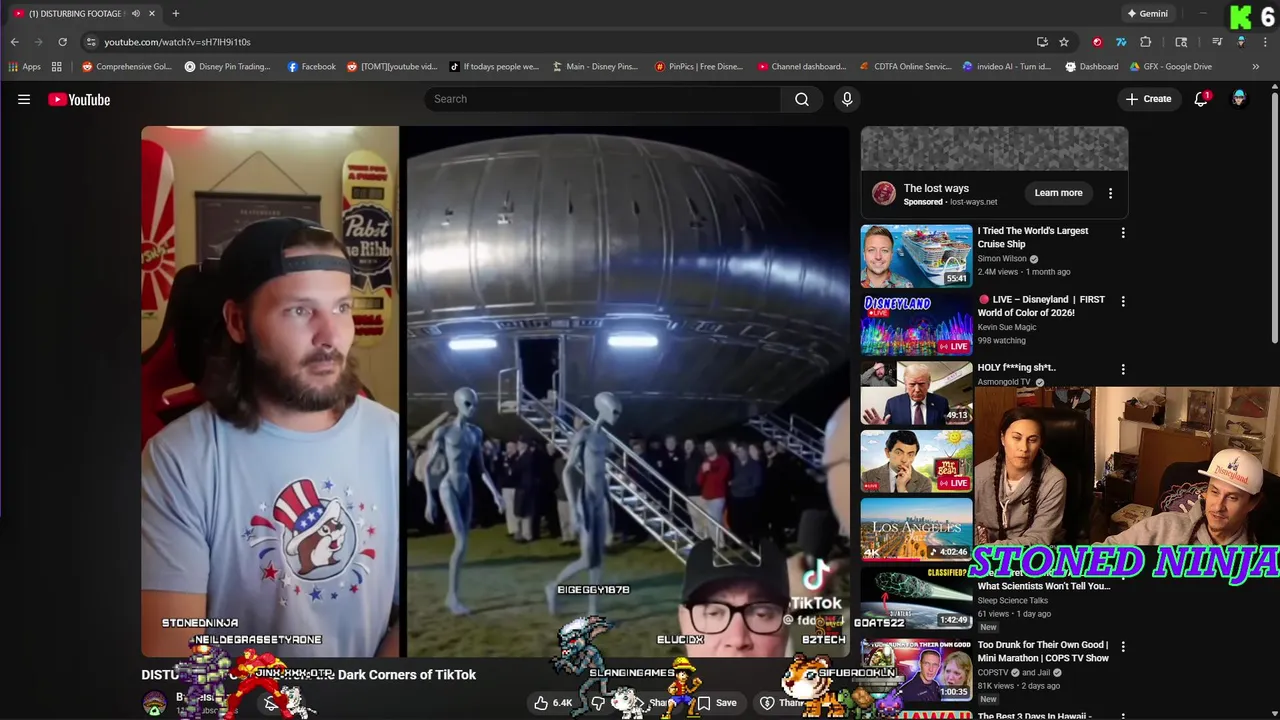Screen dimensions: 1280x720
Task: Open the 49:13 Asmongold video thumbnail
Action: point(916,392)
